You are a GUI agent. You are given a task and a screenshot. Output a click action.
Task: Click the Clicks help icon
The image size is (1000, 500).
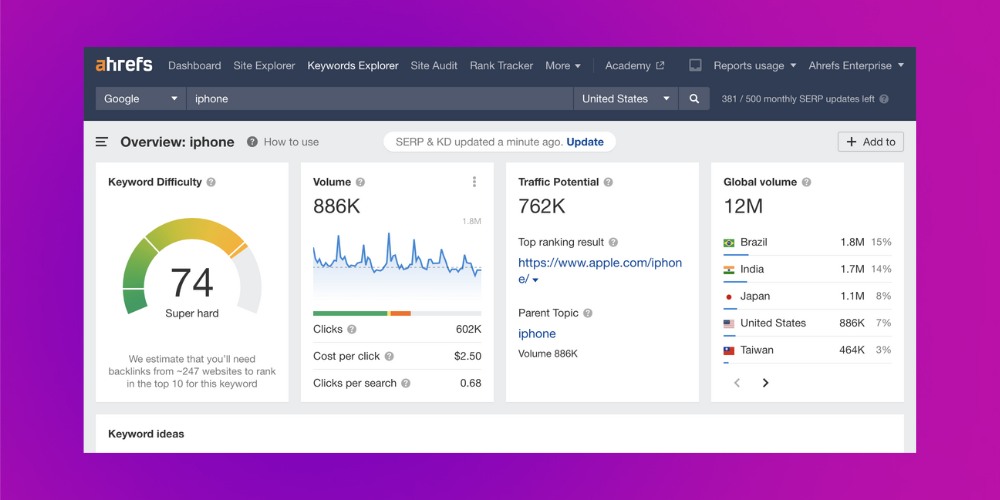click(x=351, y=329)
